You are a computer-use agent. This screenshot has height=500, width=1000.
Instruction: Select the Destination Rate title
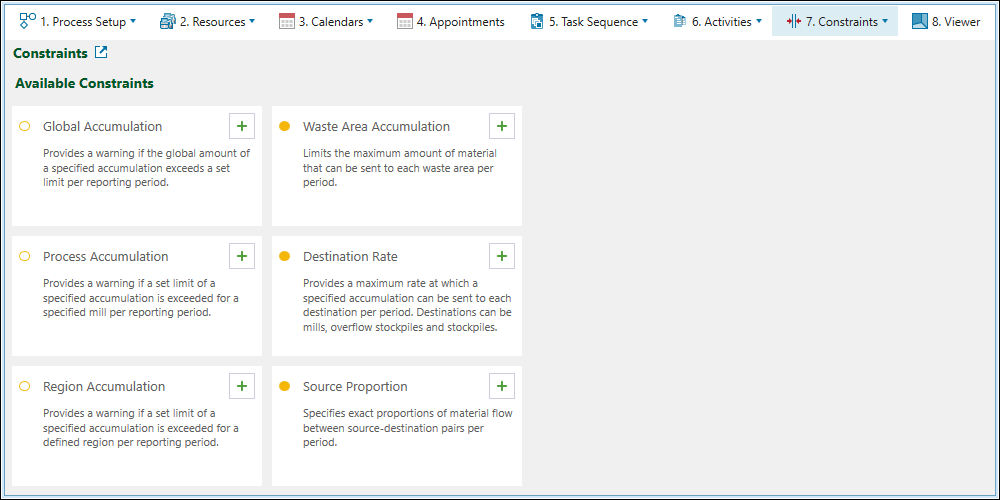coord(350,256)
